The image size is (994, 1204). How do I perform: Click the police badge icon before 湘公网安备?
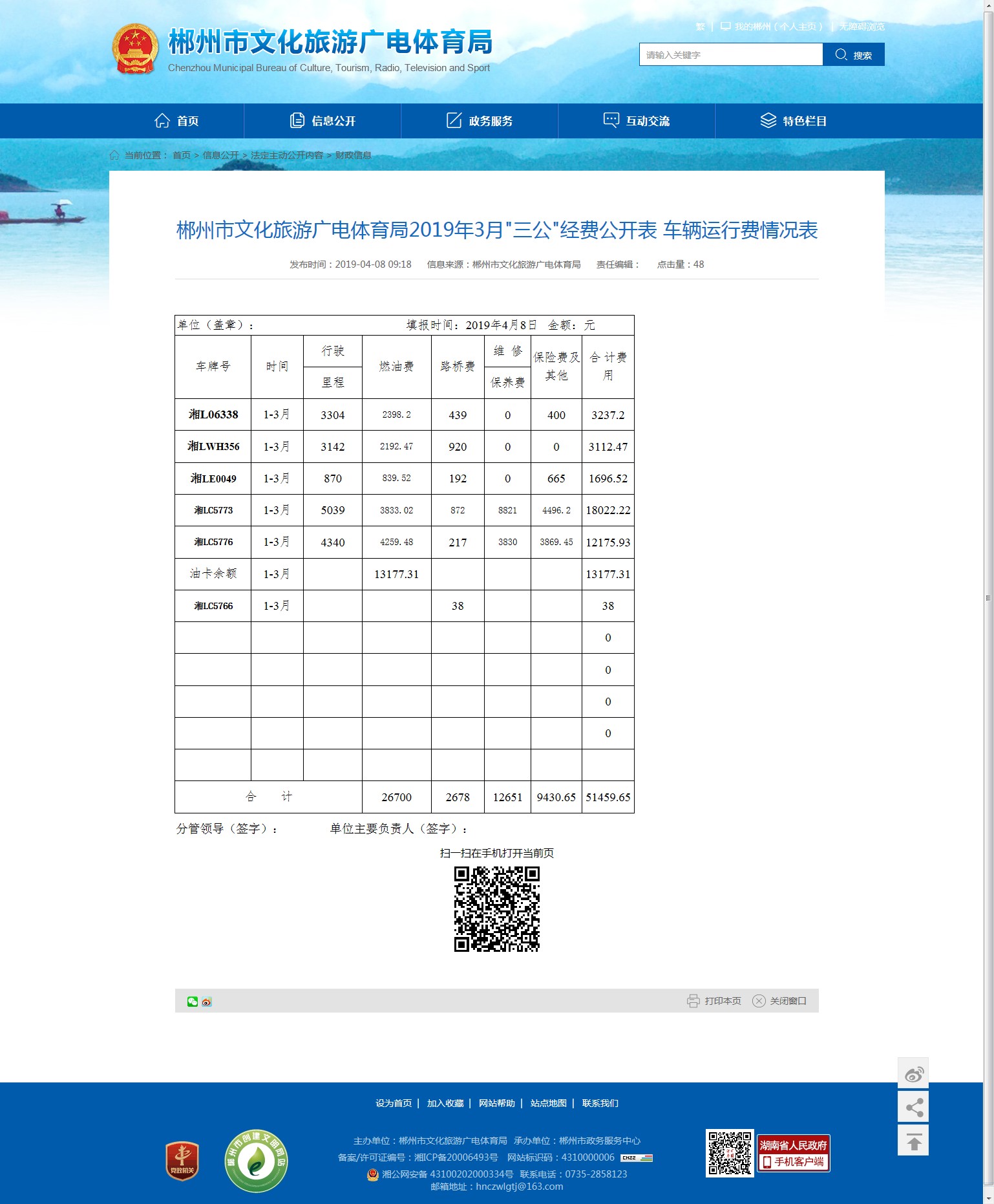pyautogui.click(x=373, y=1174)
